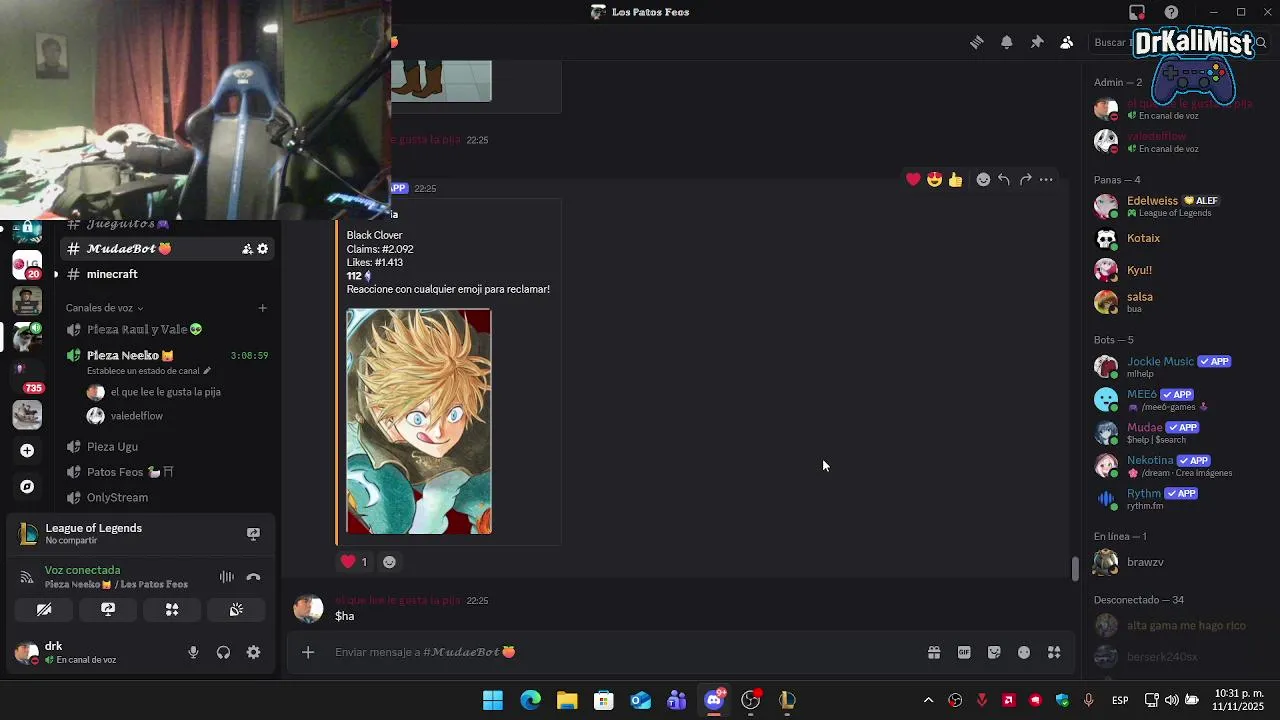React with heart-eyes emoji quick reaction
The height and width of the screenshot is (720, 1280).
[934, 179]
